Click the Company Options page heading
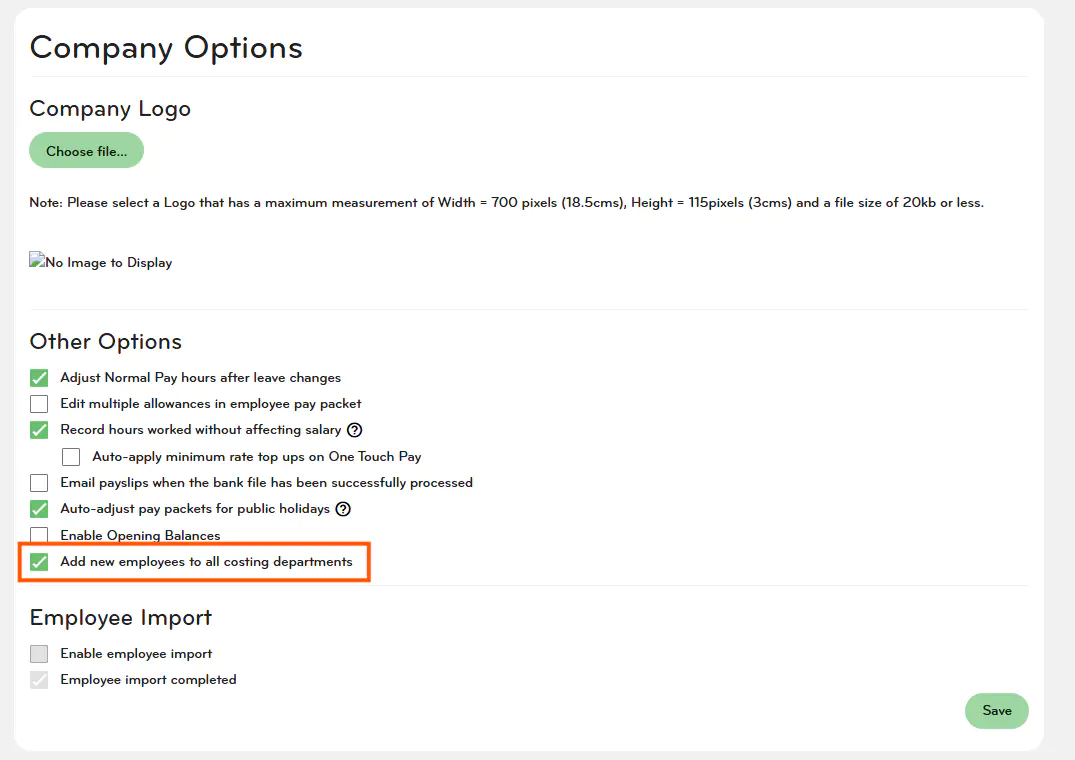1075x760 pixels. click(x=166, y=47)
